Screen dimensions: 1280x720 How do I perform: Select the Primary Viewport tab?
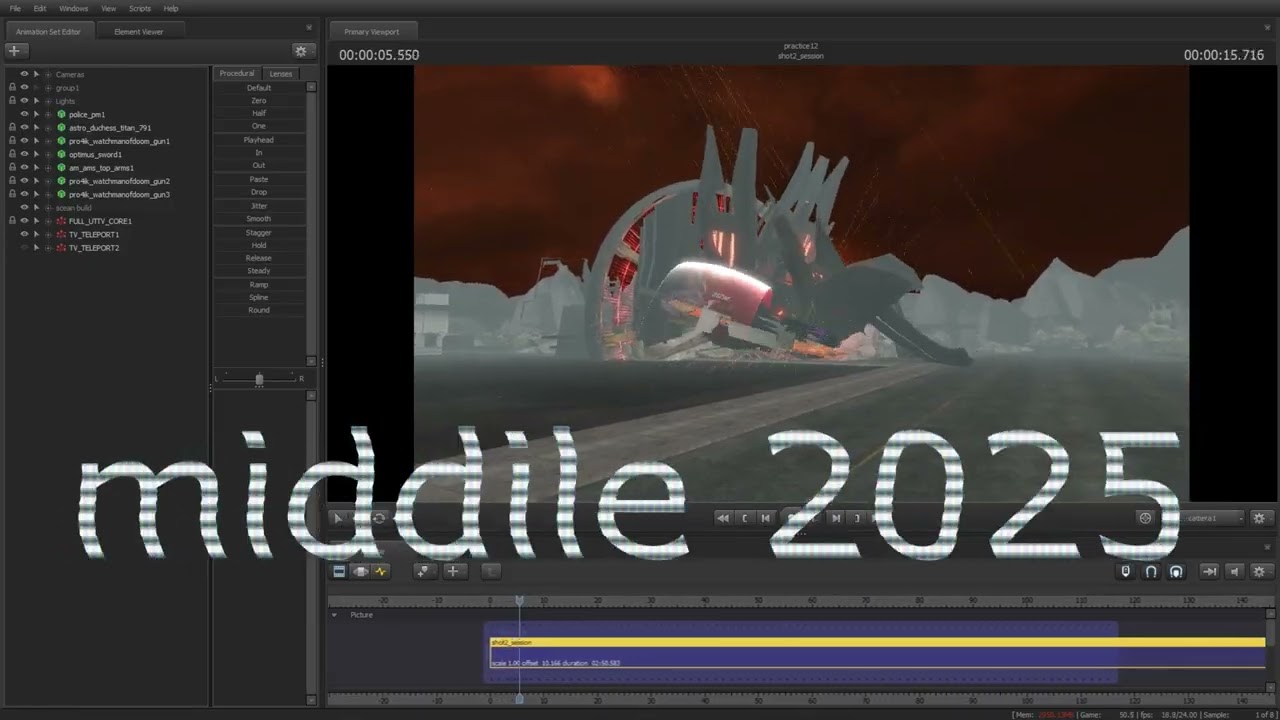pyautogui.click(x=371, y=32)
